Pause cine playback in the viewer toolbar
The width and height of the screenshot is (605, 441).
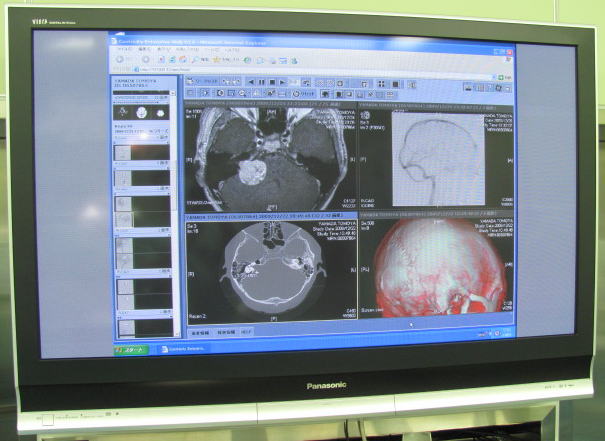[x=262, y=81]
